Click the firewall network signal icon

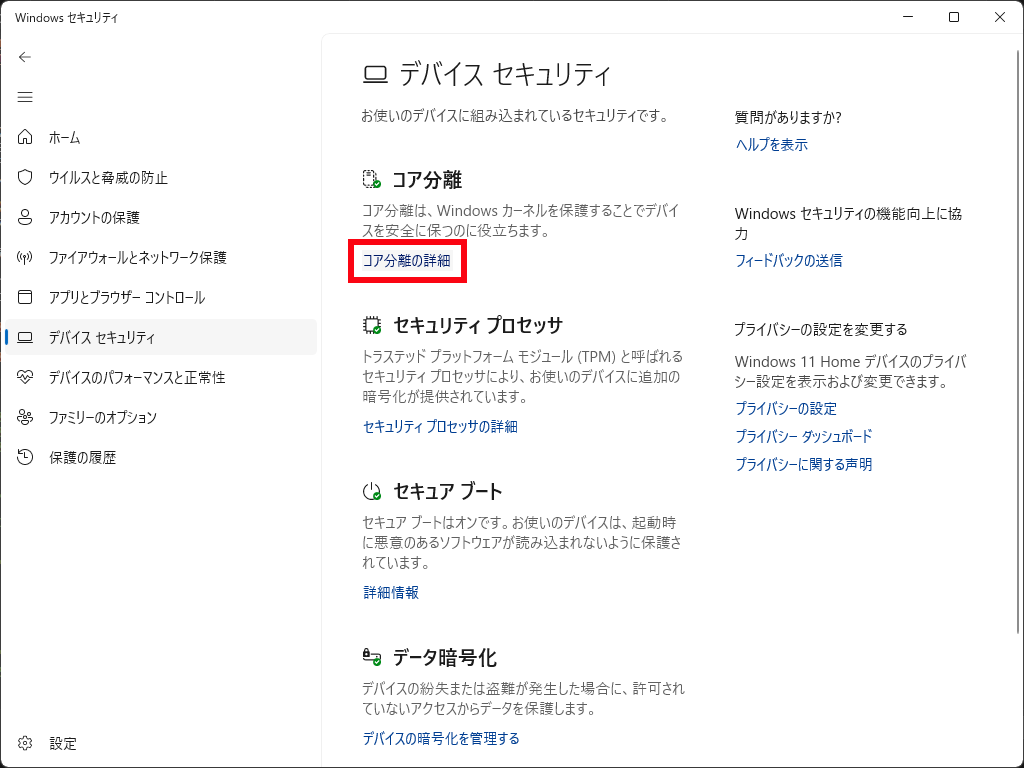click(26, 257)
